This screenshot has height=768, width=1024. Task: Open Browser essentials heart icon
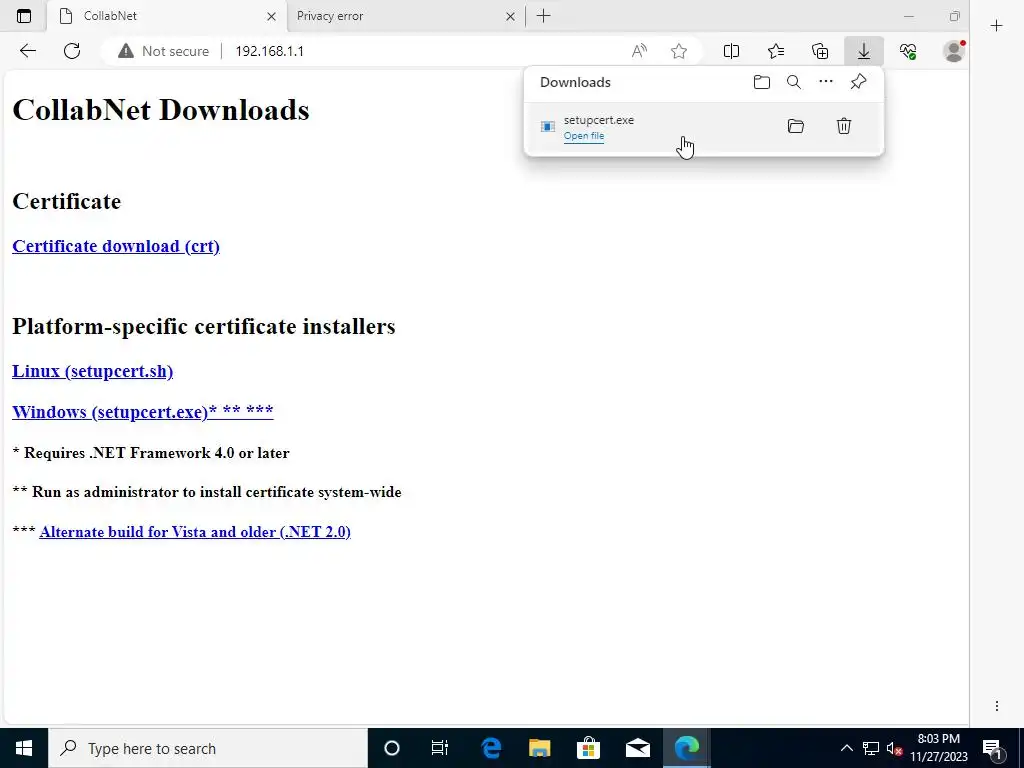908,51
